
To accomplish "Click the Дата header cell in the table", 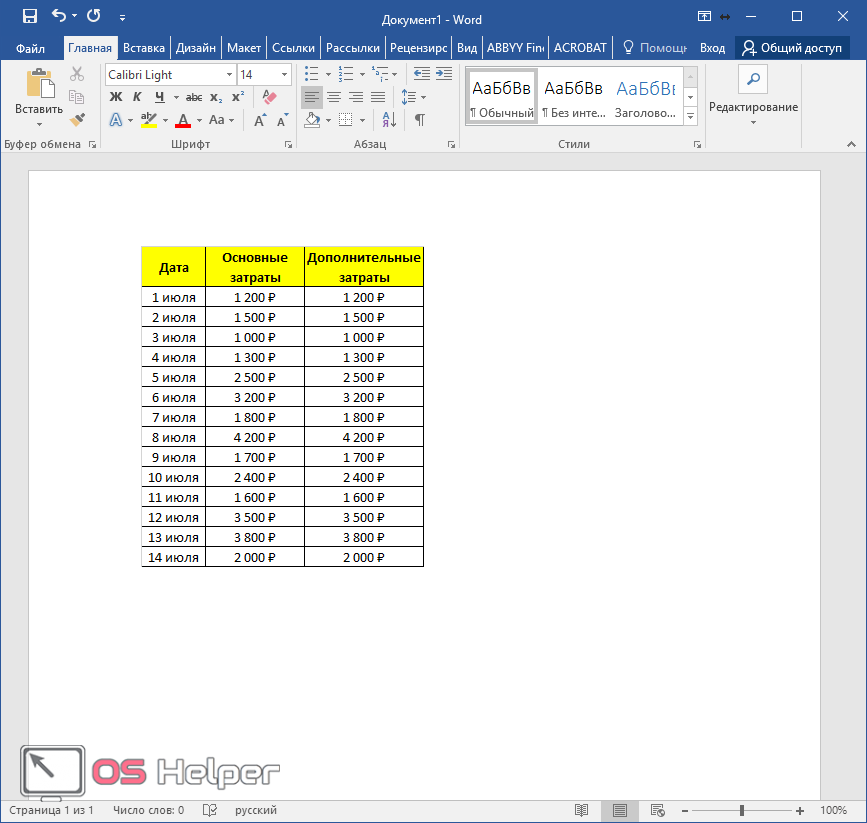I will 174,267.
